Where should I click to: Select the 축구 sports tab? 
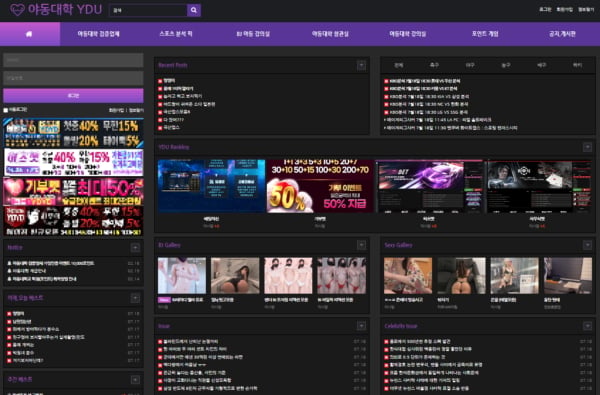pos(434,65)
